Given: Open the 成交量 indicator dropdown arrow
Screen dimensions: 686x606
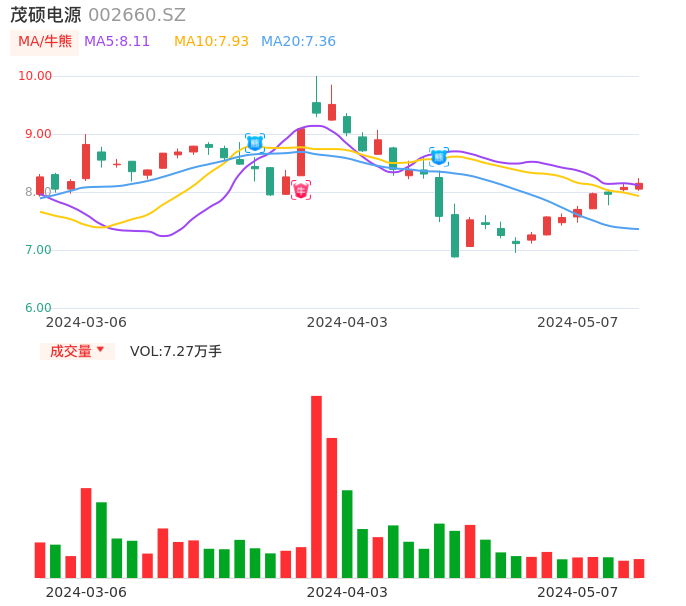Looking at the screenshot, I should [100, 350].
